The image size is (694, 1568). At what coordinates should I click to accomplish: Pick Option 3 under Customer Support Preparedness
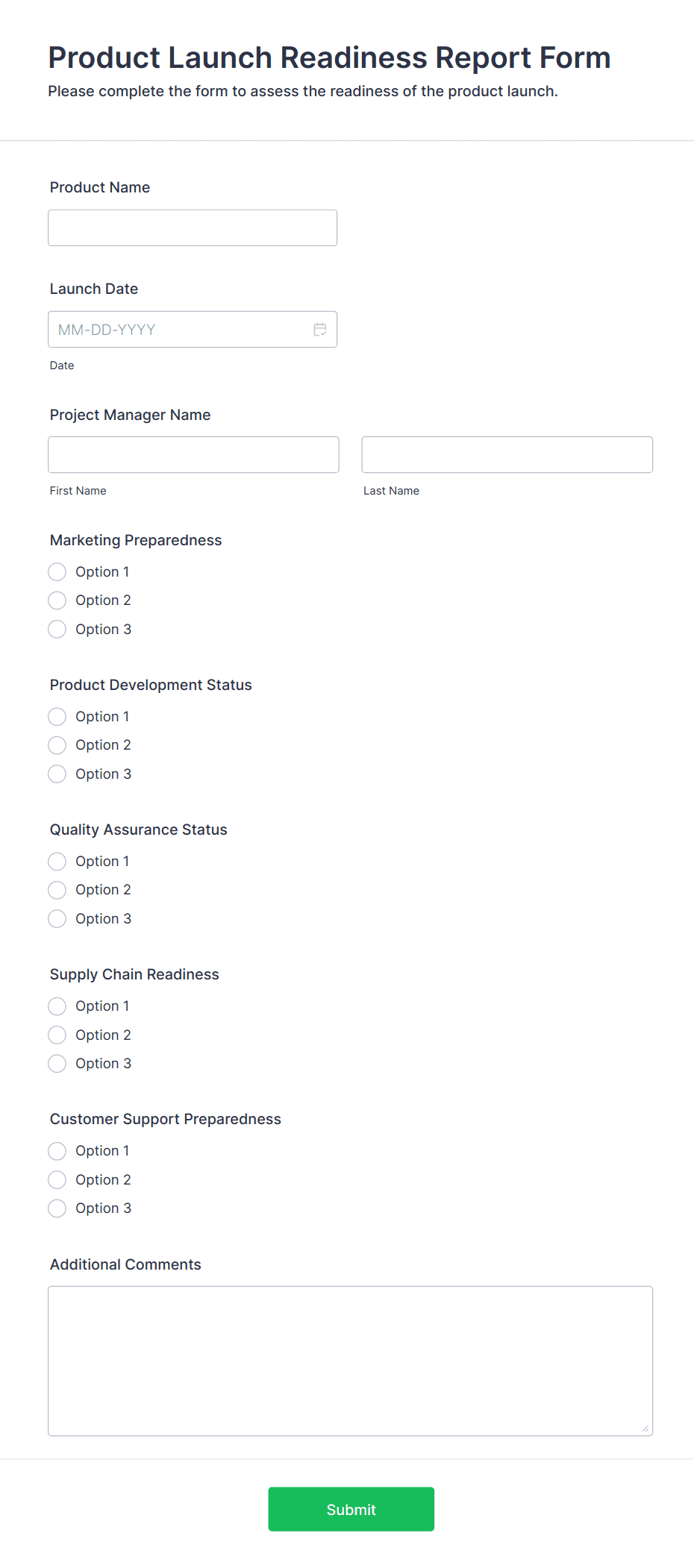(57, 1208)
